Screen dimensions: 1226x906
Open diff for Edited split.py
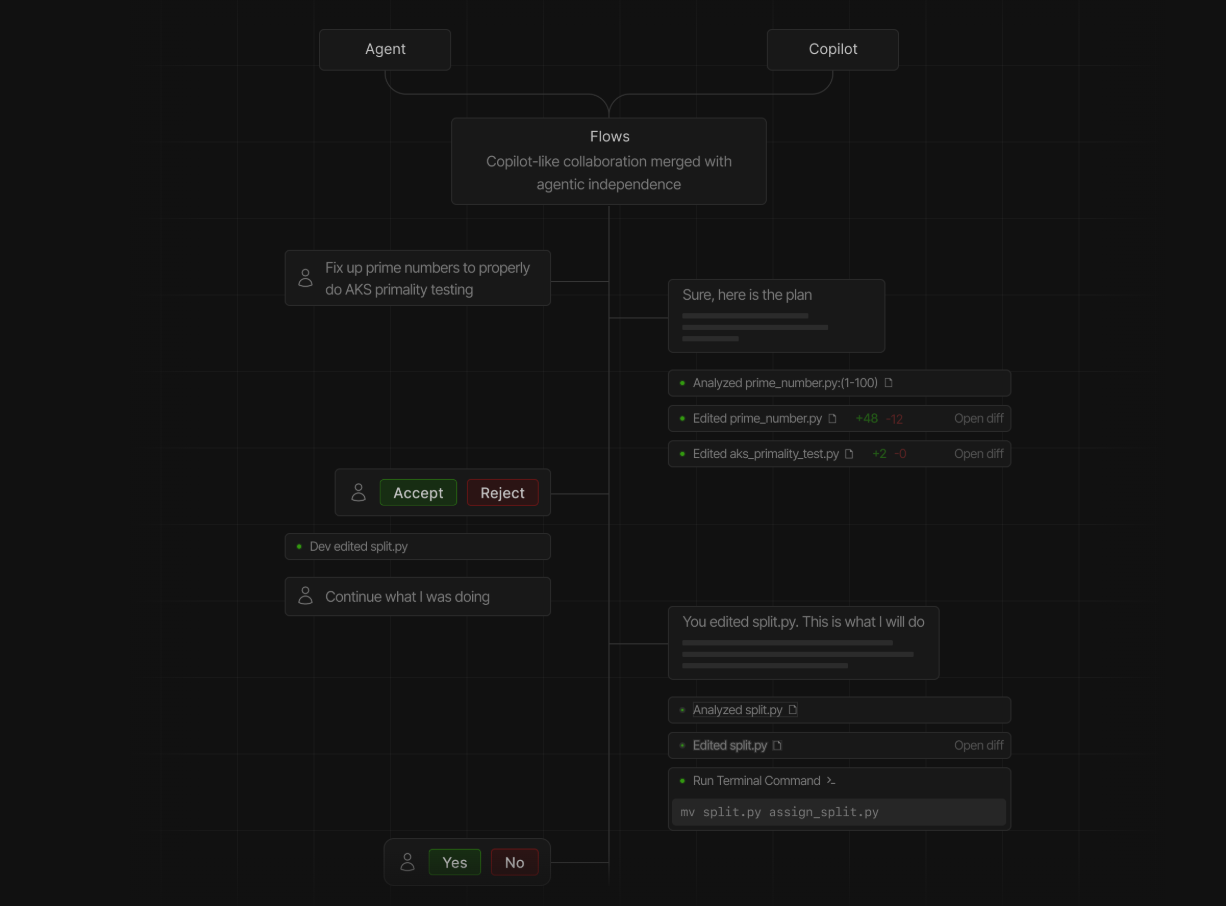978,746
